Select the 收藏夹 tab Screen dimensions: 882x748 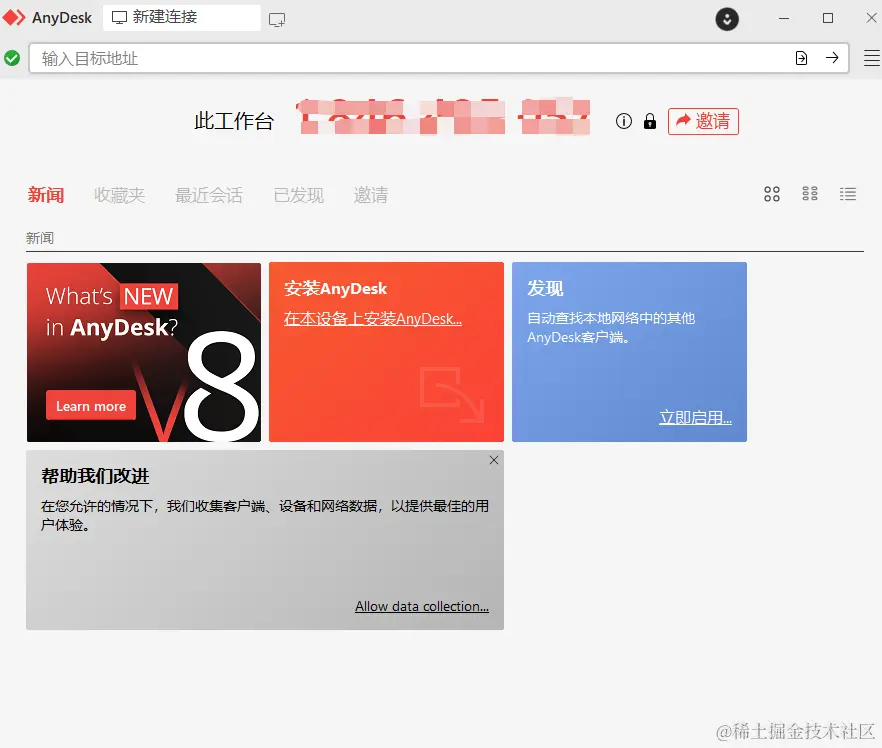pos(119,195)
